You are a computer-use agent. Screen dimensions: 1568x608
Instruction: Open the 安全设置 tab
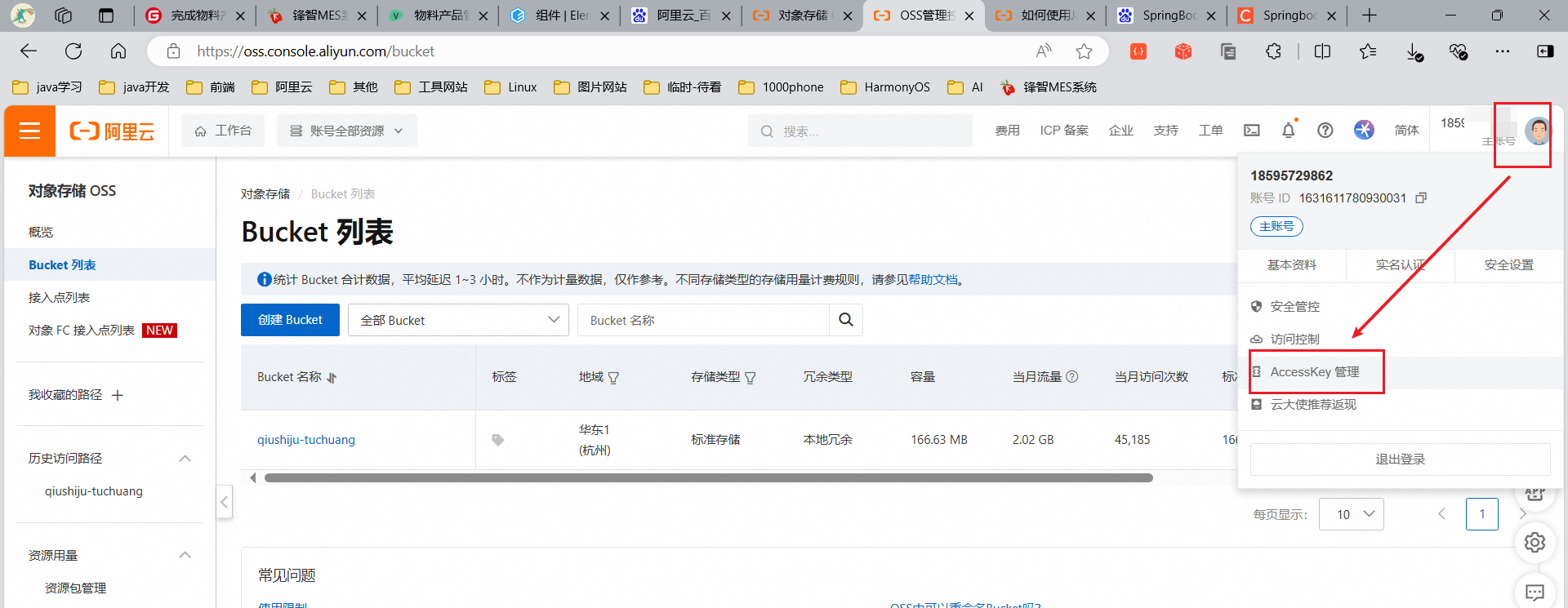(1509, 265)
